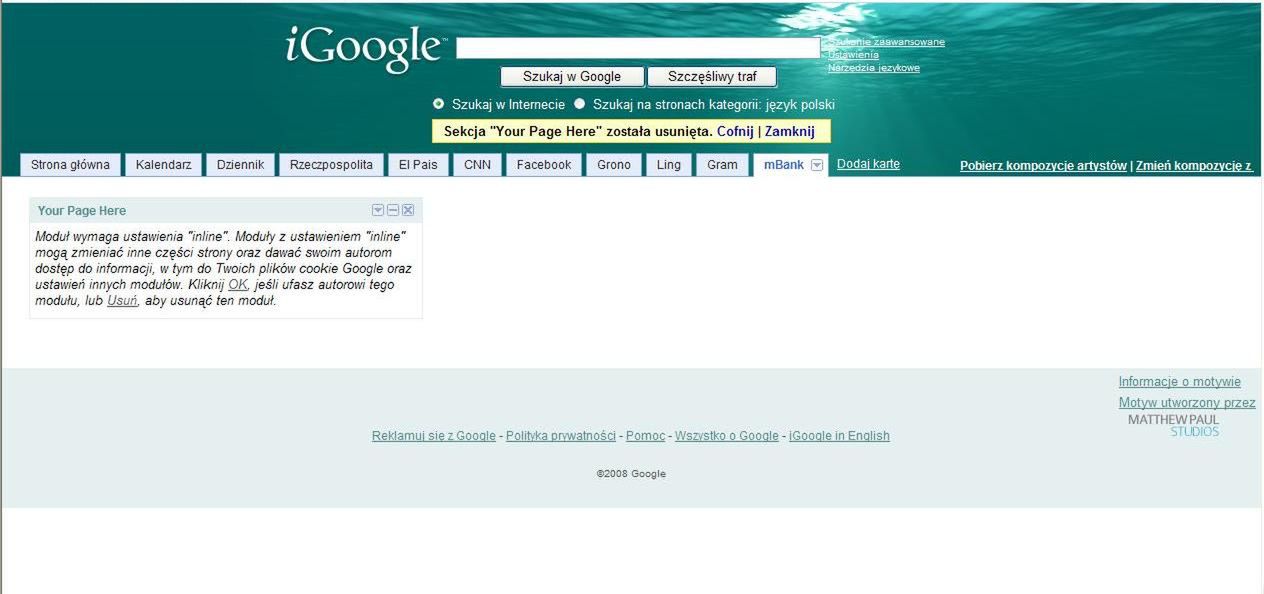
Task: Click the Dodaj kartę link
Action: coord(868,164)
